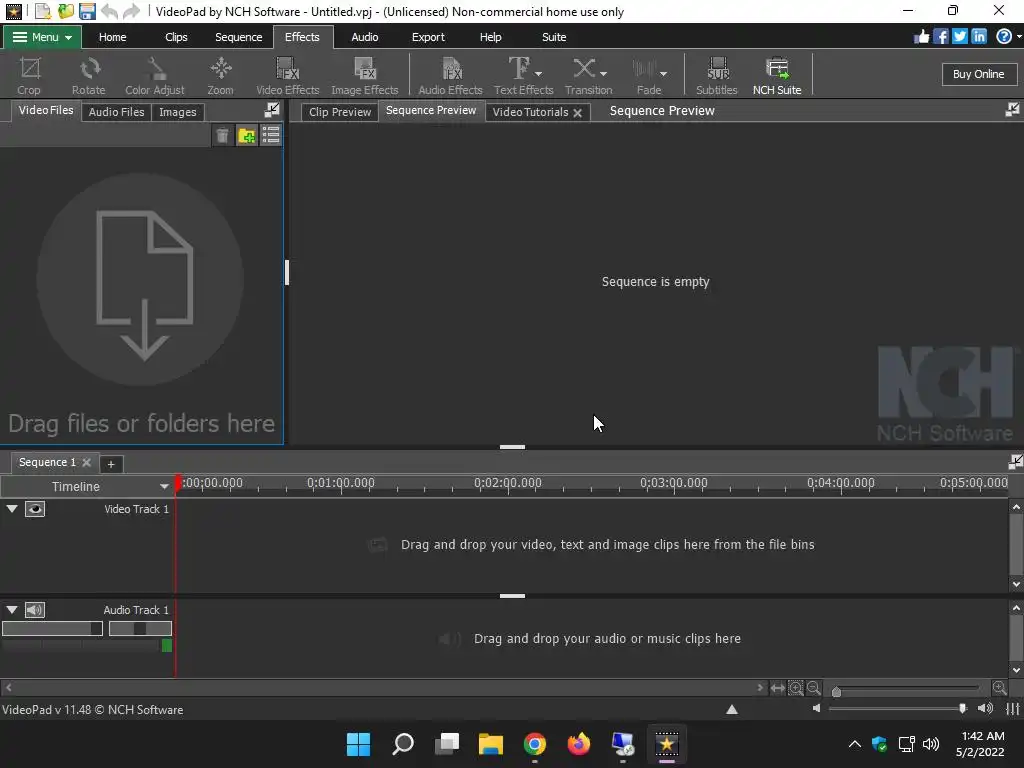Click the Transition icon
The width and height of the screenshot is (1024, 768).
(583, 68)
